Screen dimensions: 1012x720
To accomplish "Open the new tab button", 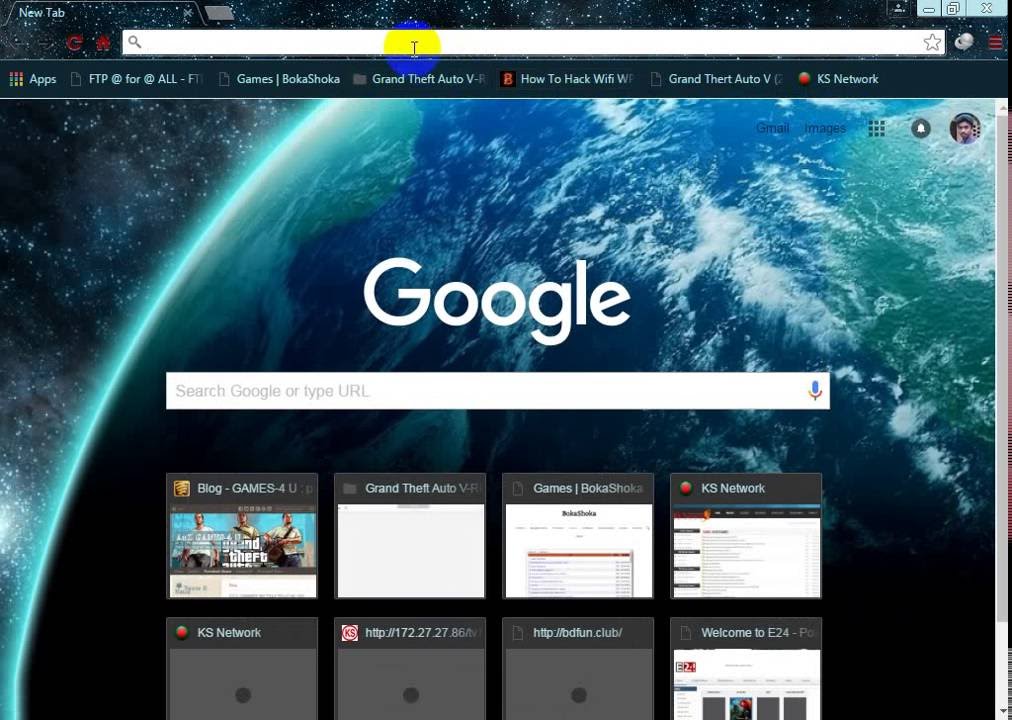I will (219, 13).
